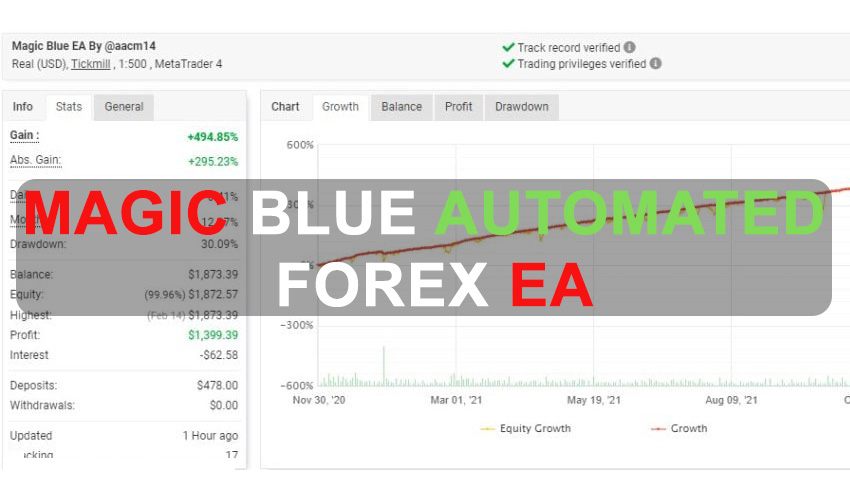
Task: Click the Nov 30, '20 axis date
Action: tap(319, 400)
